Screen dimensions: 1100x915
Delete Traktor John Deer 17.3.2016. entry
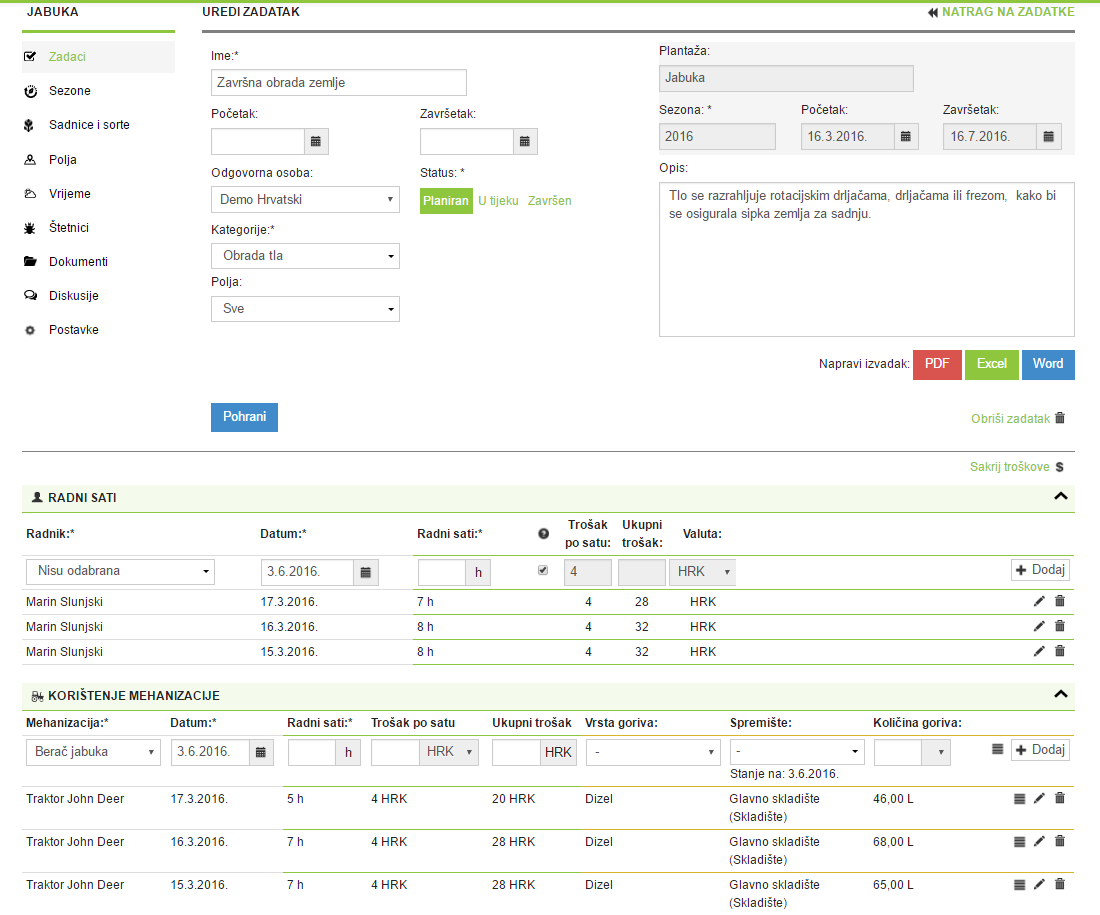[1060, 798]
